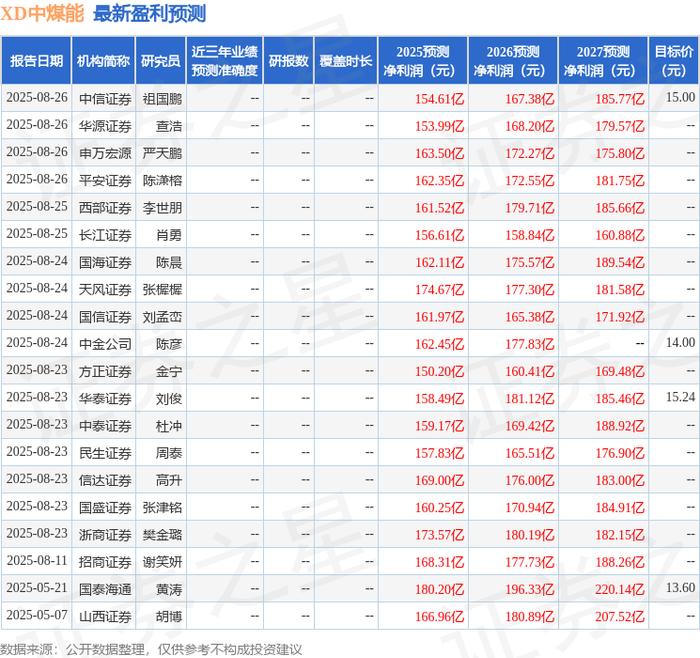Click the 报告日期 column header

[x=36, y=61]
